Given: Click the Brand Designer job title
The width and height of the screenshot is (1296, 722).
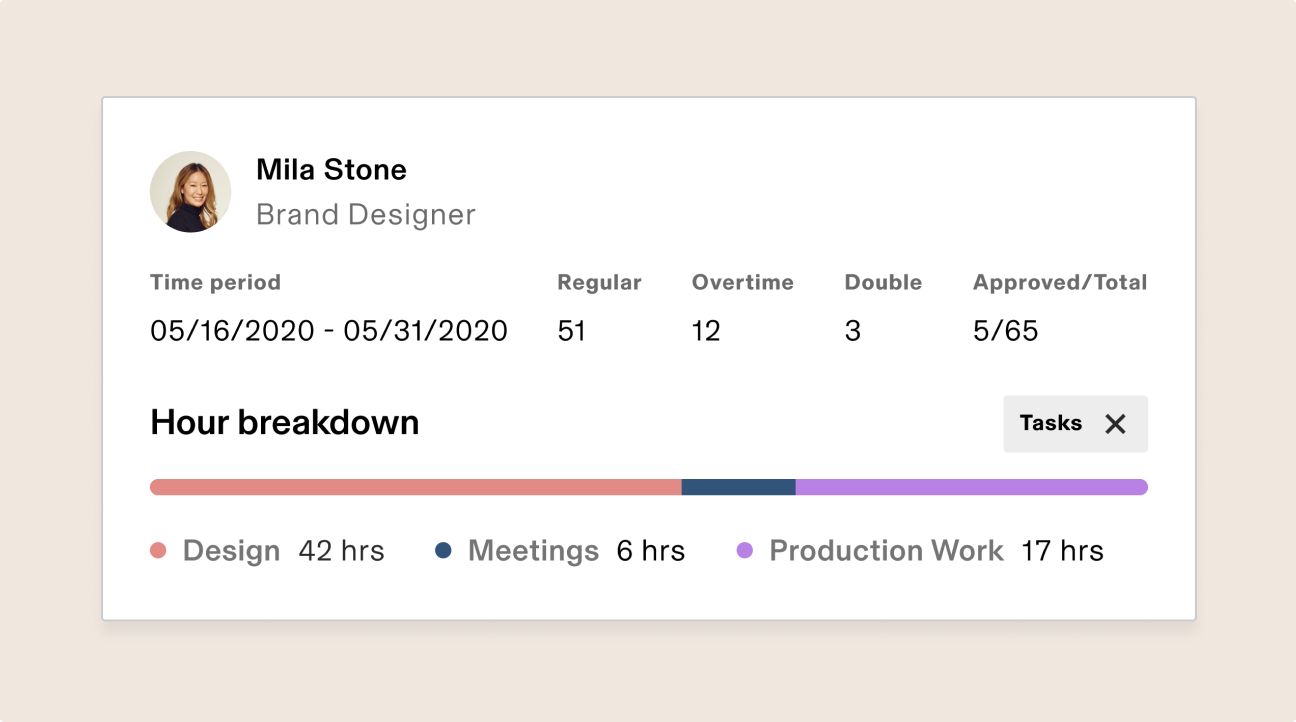Looking at the screenshot, I should pos(366,214).
